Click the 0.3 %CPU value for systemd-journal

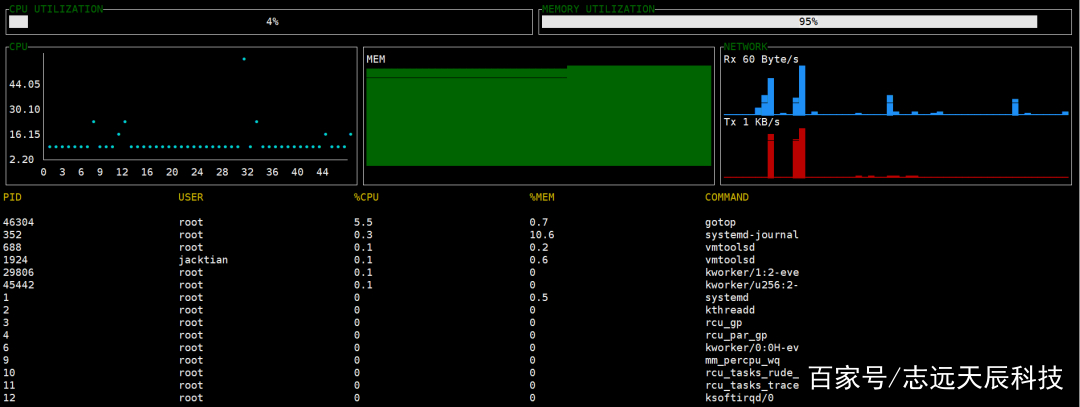pyautogui.click(x=363, y=235)
